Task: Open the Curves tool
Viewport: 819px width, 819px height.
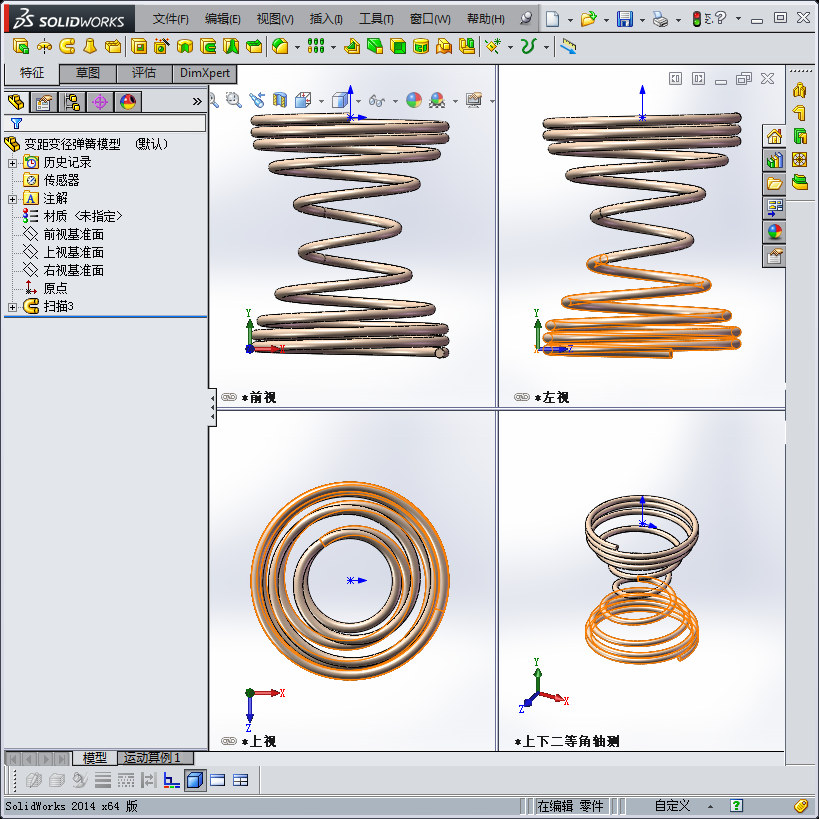Action: click(x=529, y=46)
